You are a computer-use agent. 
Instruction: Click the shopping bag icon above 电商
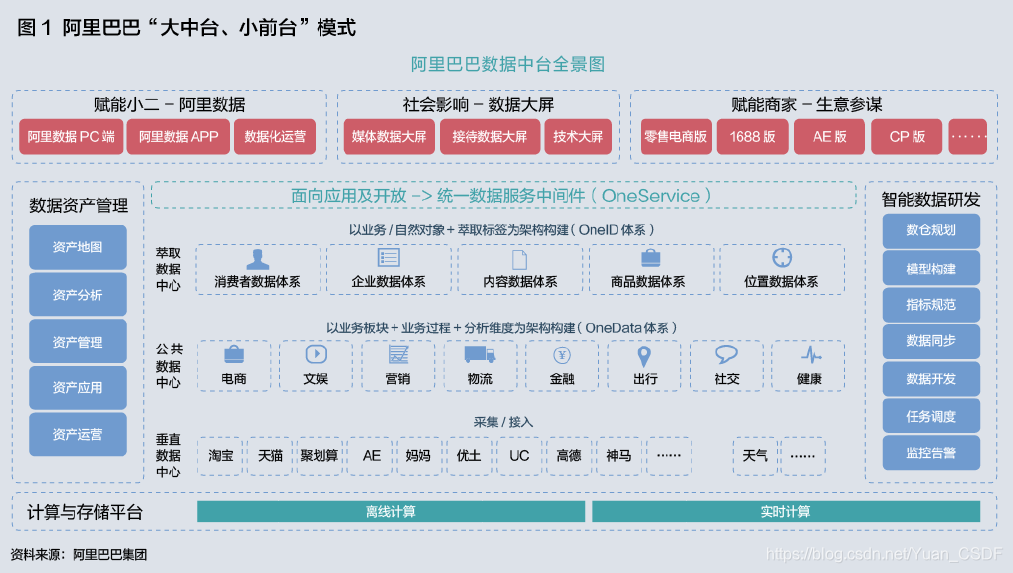coord(234,355)
